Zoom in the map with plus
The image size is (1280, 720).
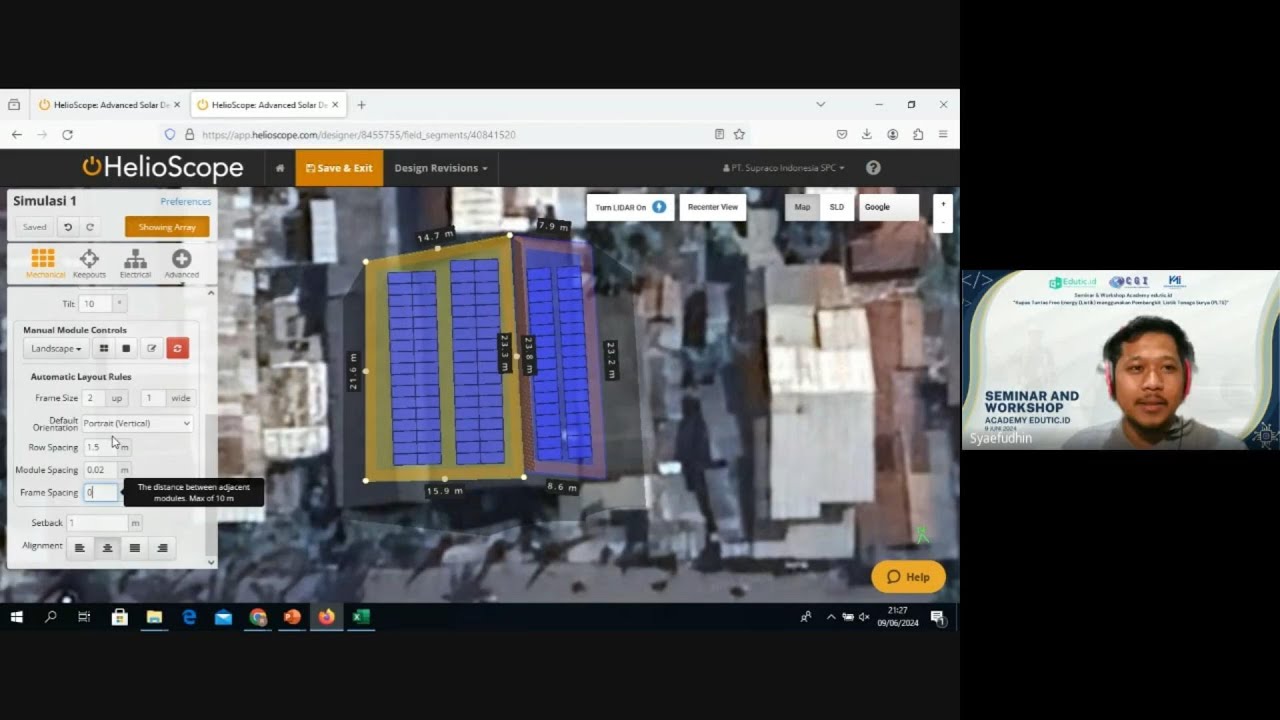[x=942, y=204]
